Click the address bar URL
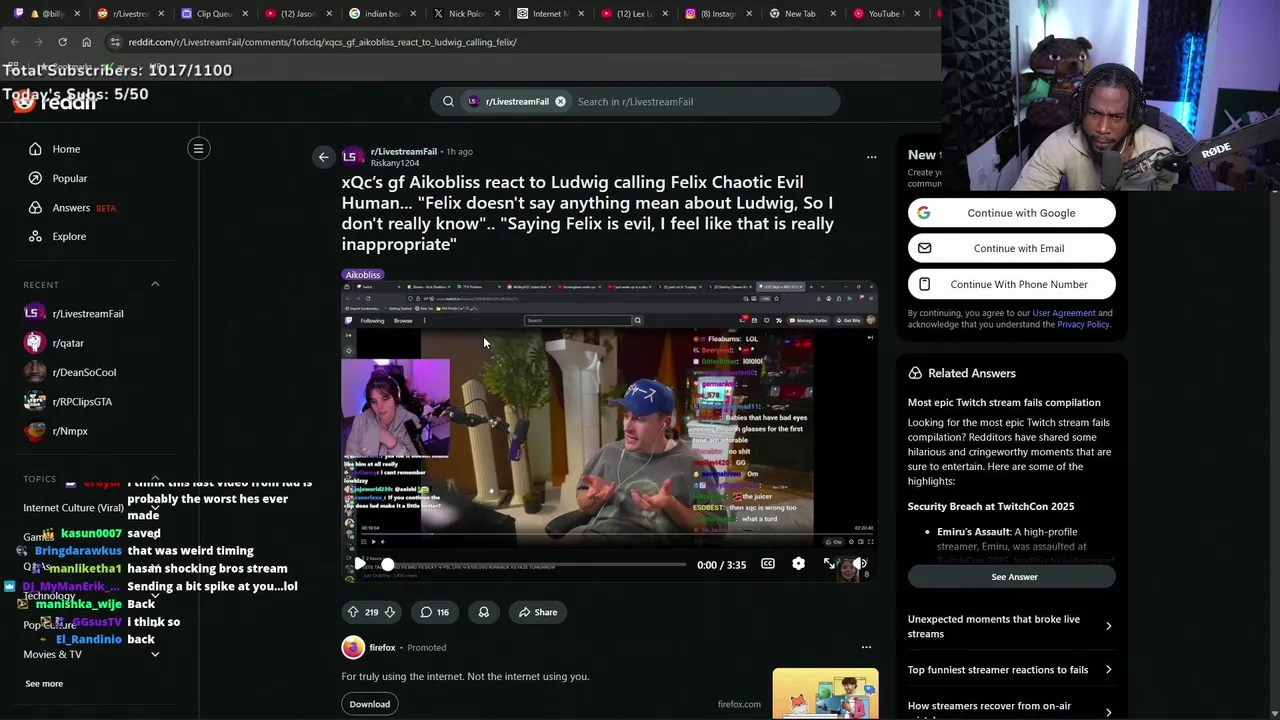The height and width of the screenshot is (720, 1280). tap(322, 42)
